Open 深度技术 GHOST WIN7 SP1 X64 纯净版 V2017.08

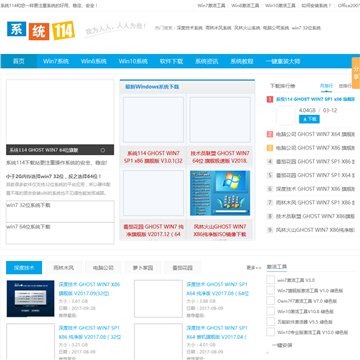click(217, 289)
